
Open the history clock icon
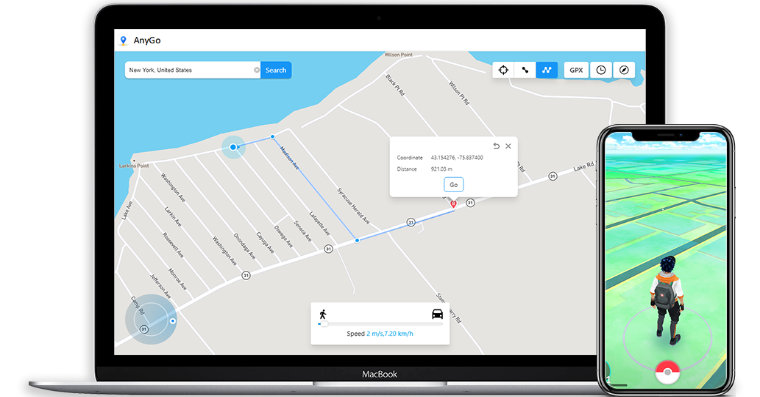pos(601,70)
